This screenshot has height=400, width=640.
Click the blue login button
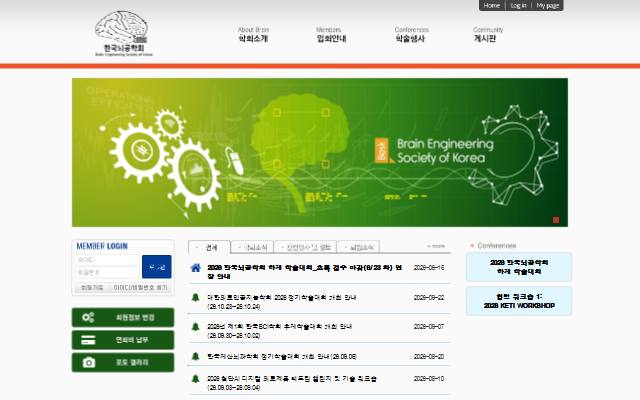(x=157, y=267)
